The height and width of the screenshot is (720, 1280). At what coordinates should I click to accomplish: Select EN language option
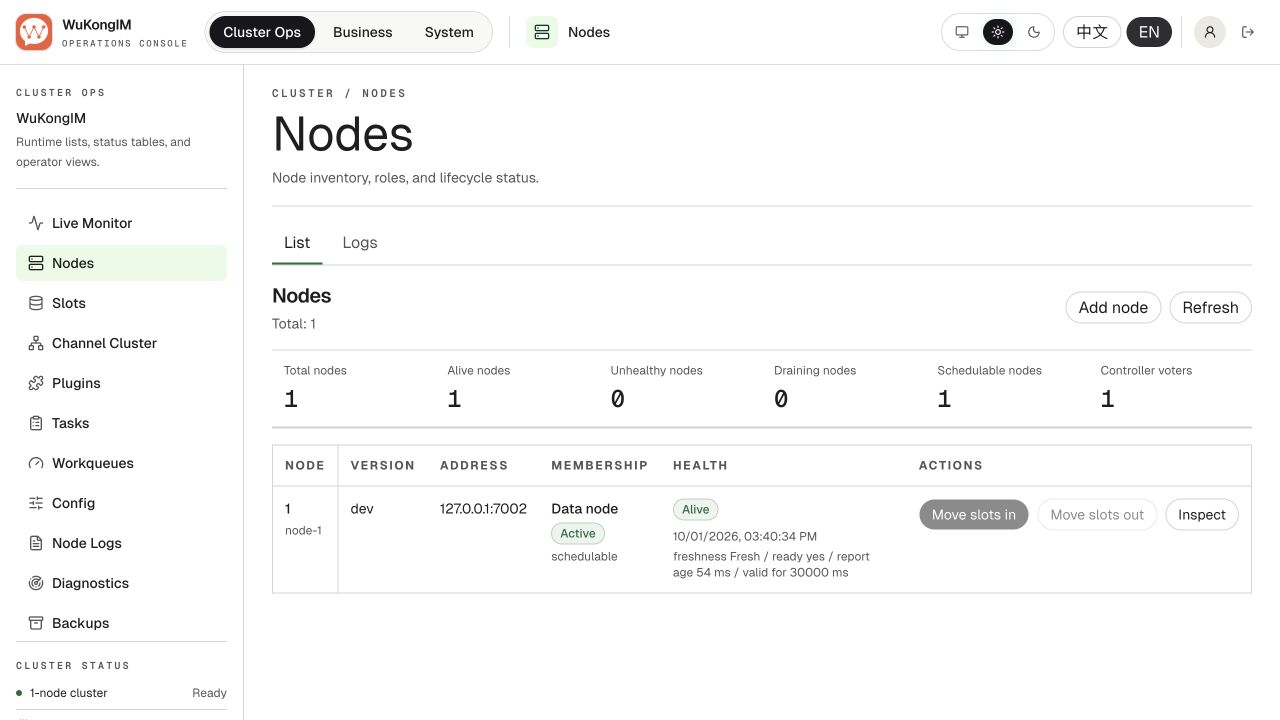tap(1149, 32)
